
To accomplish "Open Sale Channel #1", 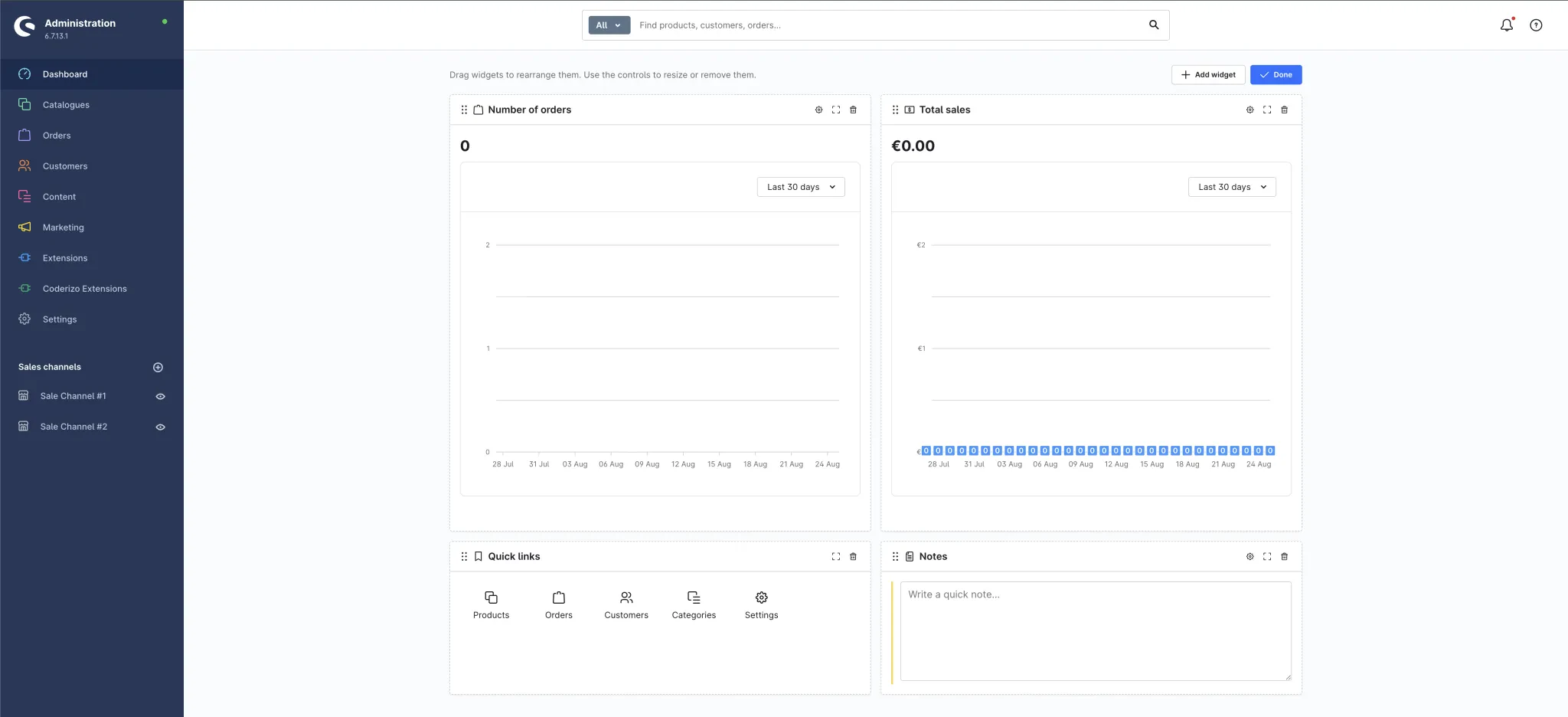I will [x=73, y=396].
